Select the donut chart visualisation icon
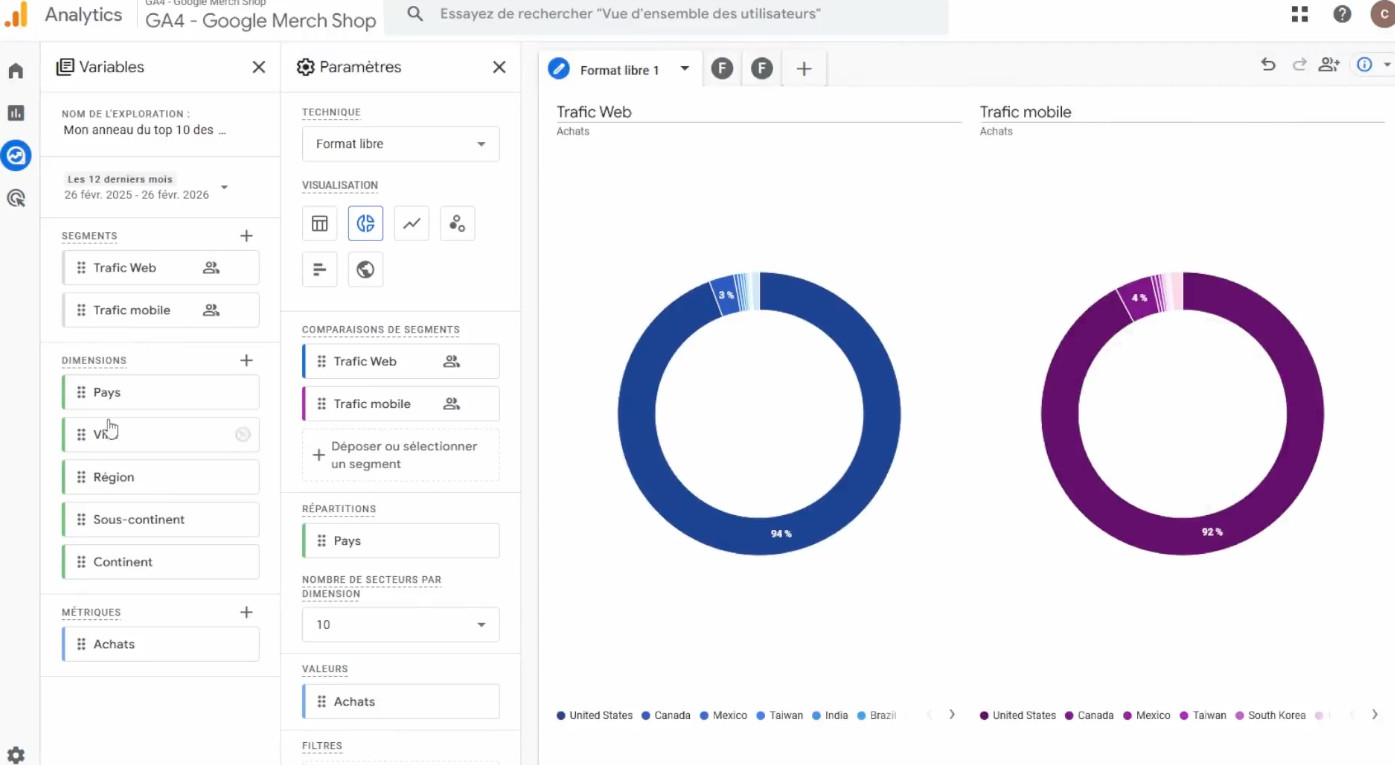The image size is (1395, 765). coord(366,224)
